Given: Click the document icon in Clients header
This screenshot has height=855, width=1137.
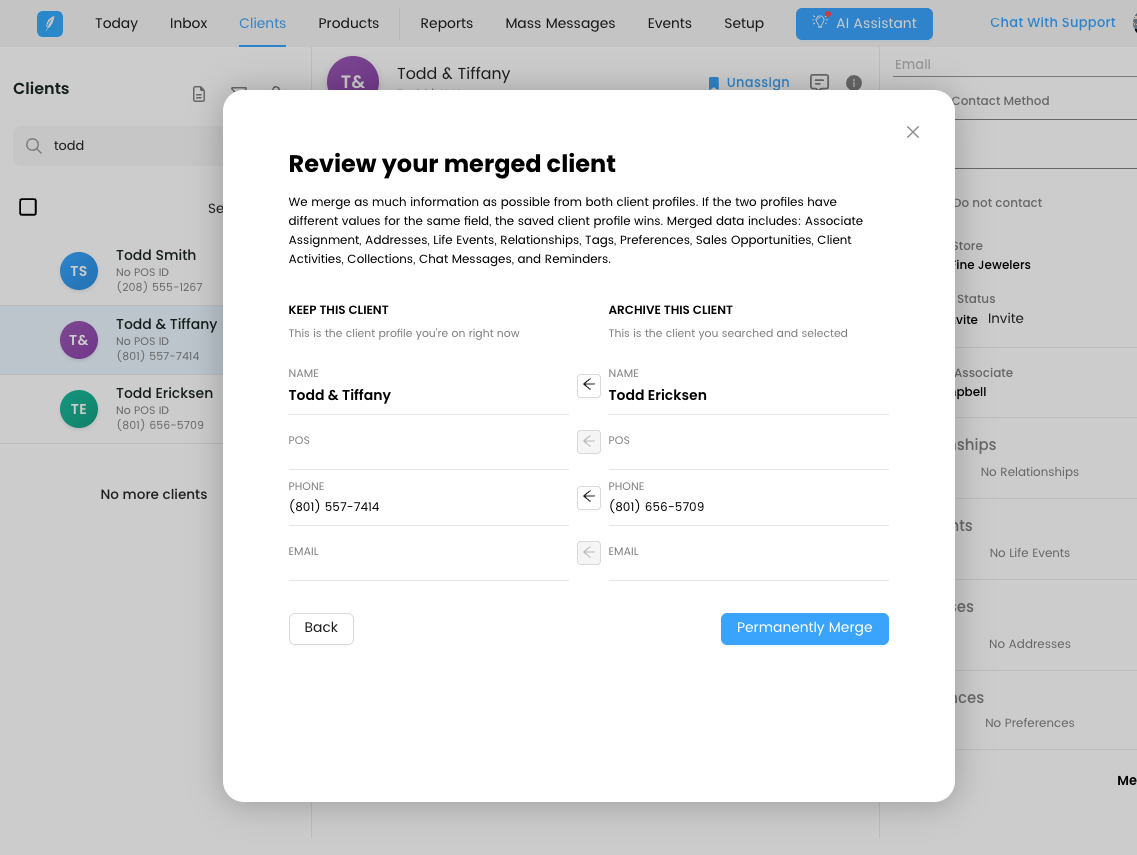Looking at the screenshot, I should (x=199, y=94).
